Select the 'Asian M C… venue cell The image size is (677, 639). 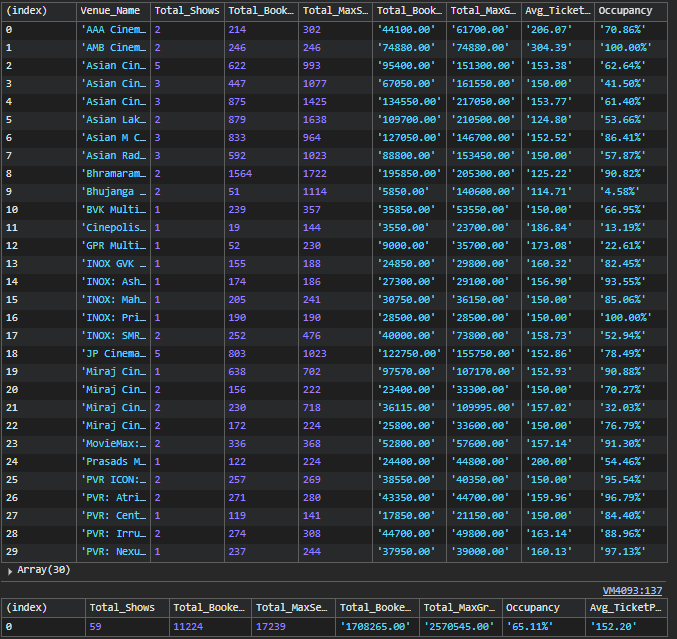pyautogui.click(x=114, y=138)
